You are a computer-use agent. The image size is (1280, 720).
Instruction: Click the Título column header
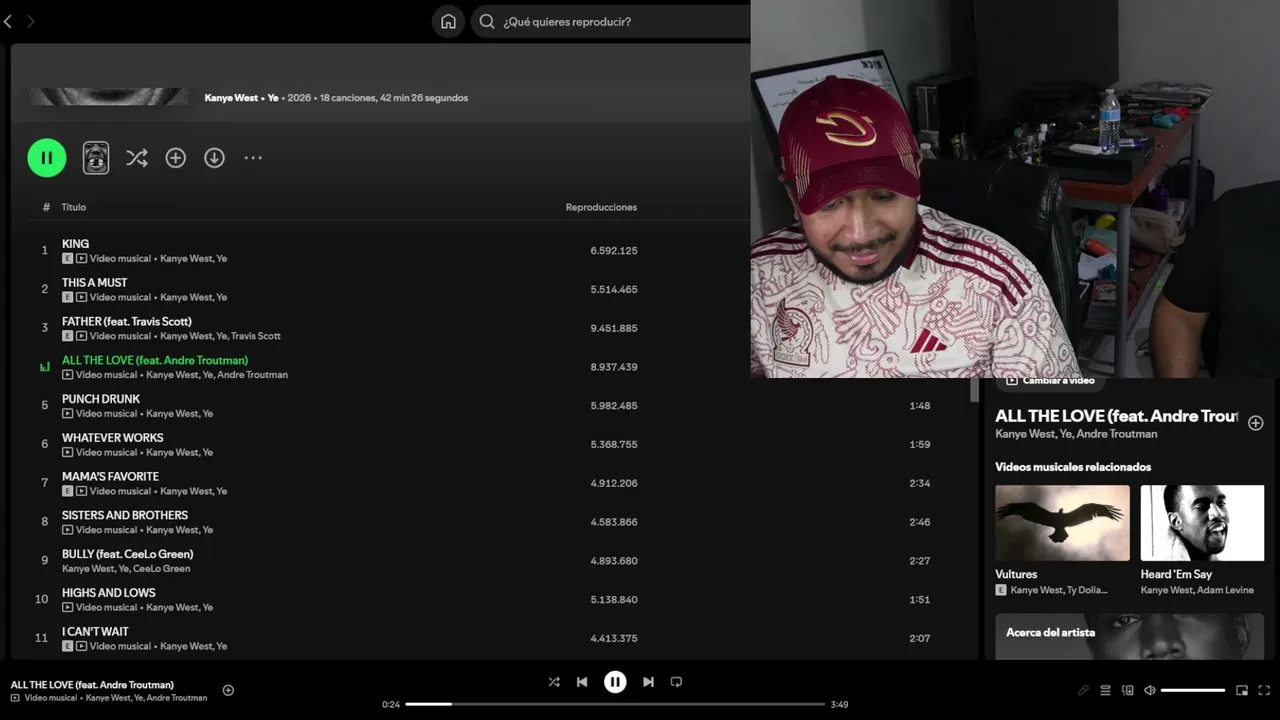point(74,207)
